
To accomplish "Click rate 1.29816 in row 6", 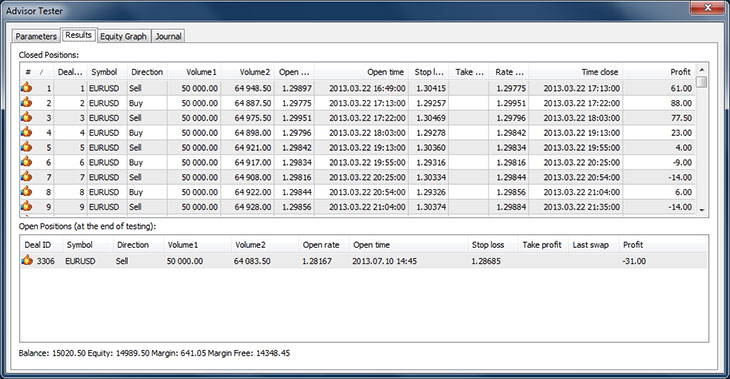I will 511,162.
